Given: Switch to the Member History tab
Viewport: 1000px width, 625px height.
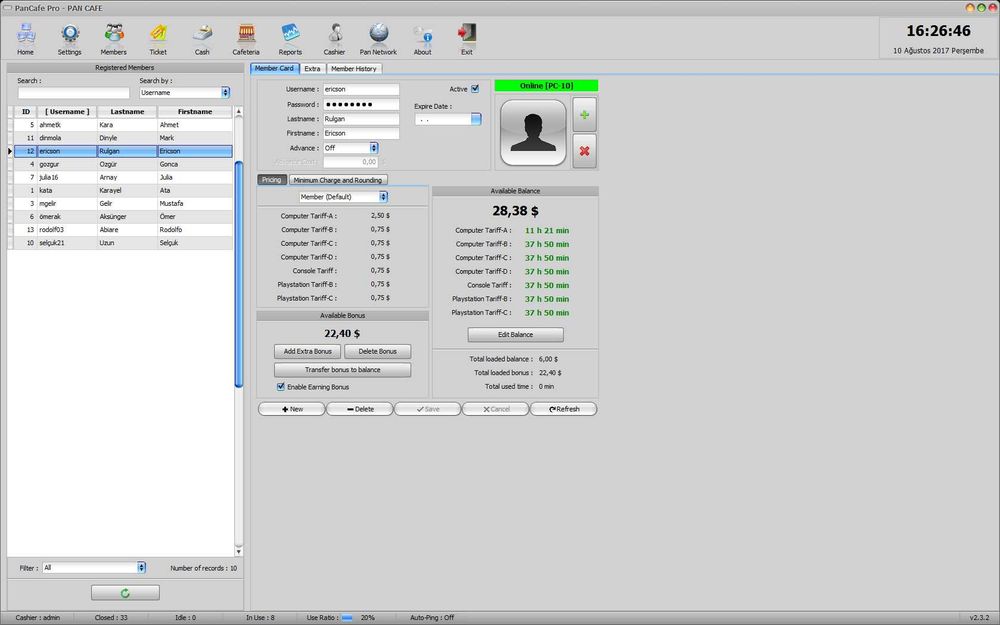Looking at the screenshot, I should (x=354, y=69).
